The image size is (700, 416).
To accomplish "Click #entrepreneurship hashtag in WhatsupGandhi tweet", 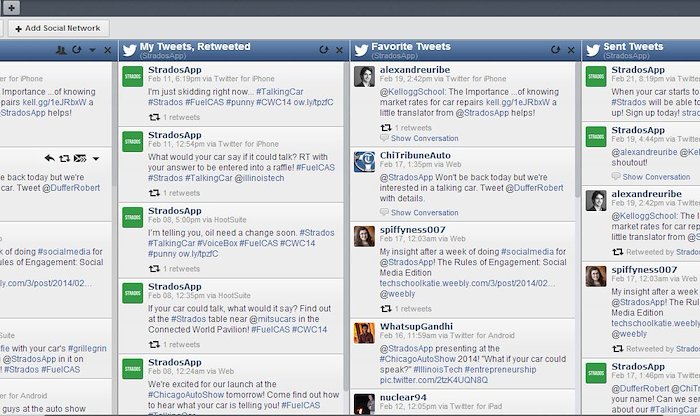I will tap(500, 370).
